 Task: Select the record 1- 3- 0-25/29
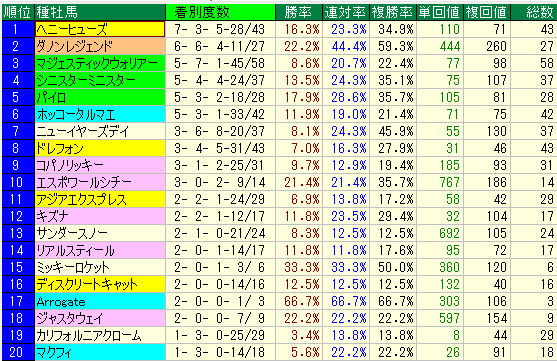[x=220, y=335]
